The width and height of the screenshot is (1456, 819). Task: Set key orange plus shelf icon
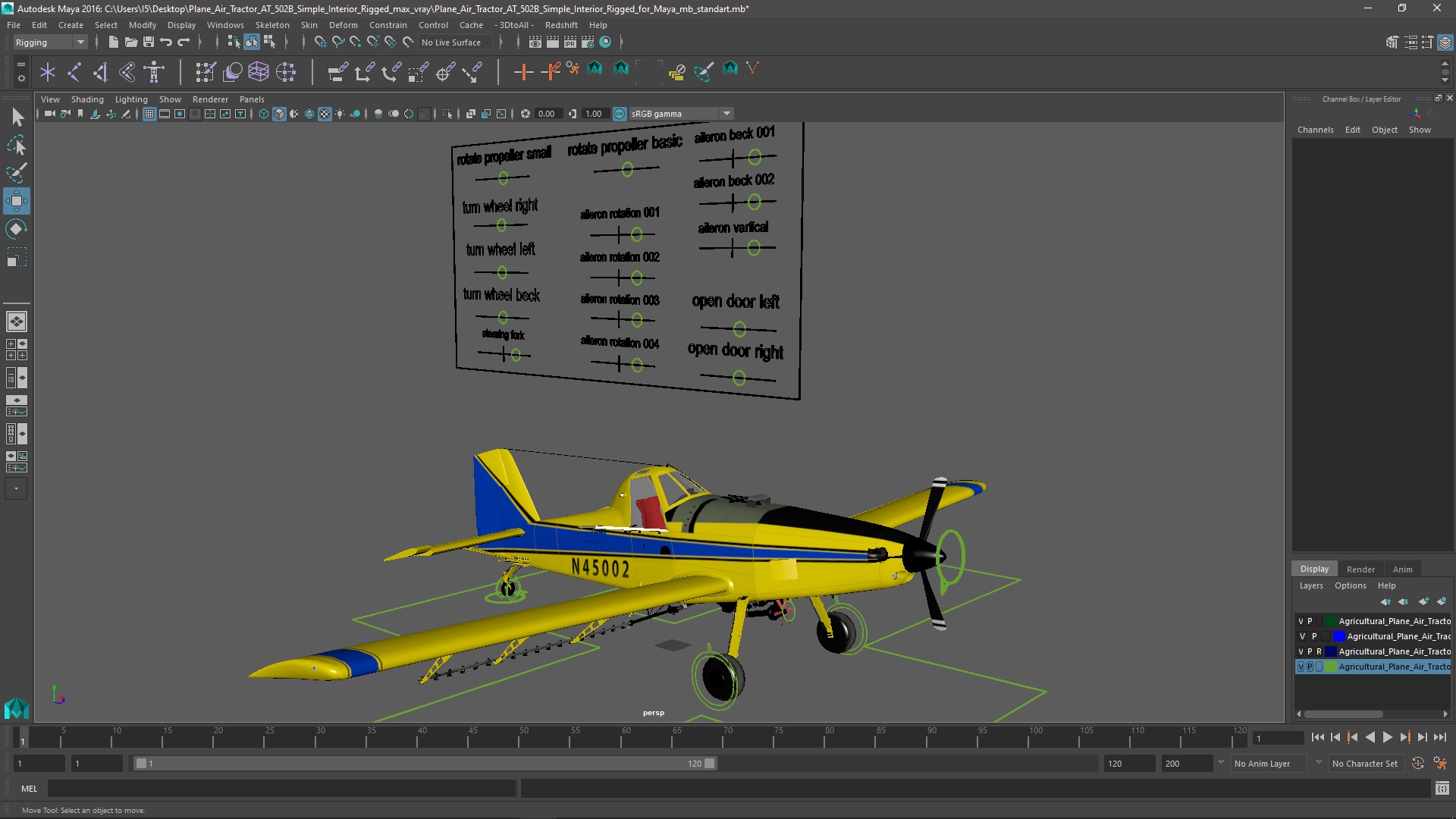522,72
